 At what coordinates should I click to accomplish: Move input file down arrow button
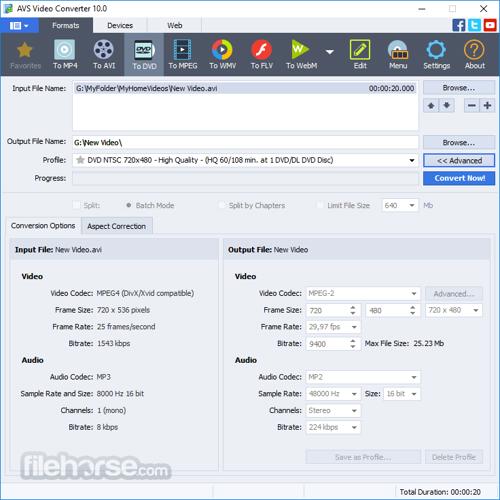(x=447, y=106)
